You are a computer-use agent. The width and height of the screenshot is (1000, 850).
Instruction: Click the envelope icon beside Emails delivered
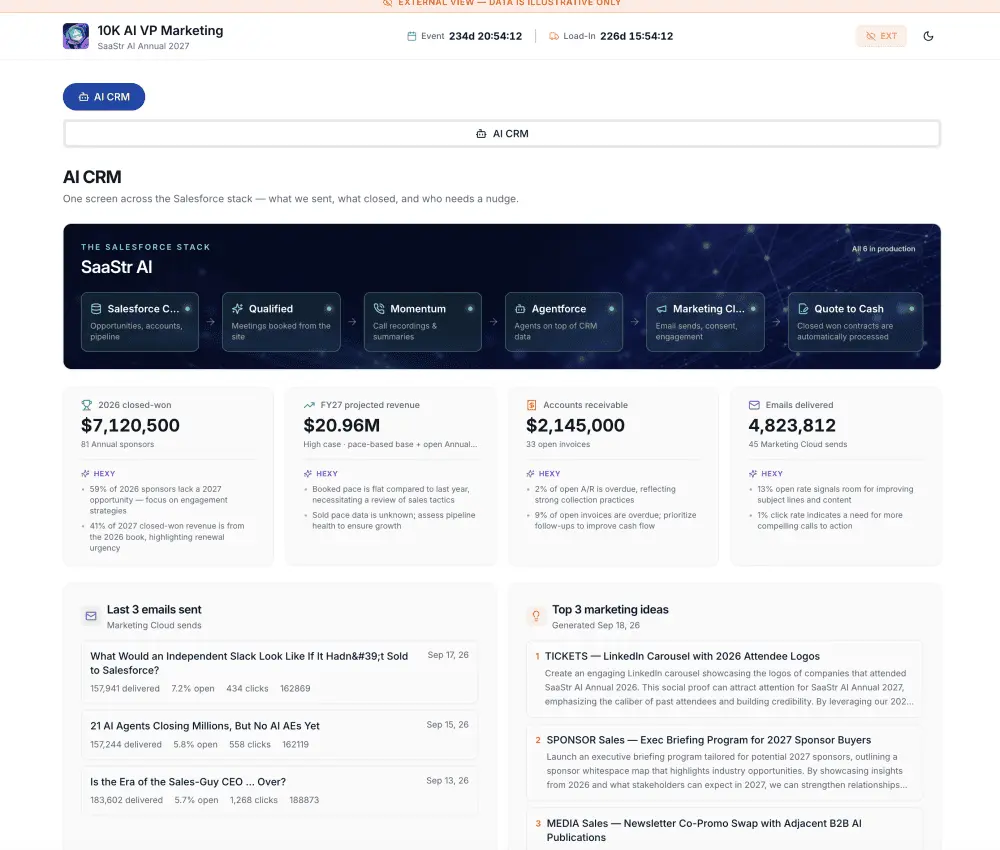754,405
